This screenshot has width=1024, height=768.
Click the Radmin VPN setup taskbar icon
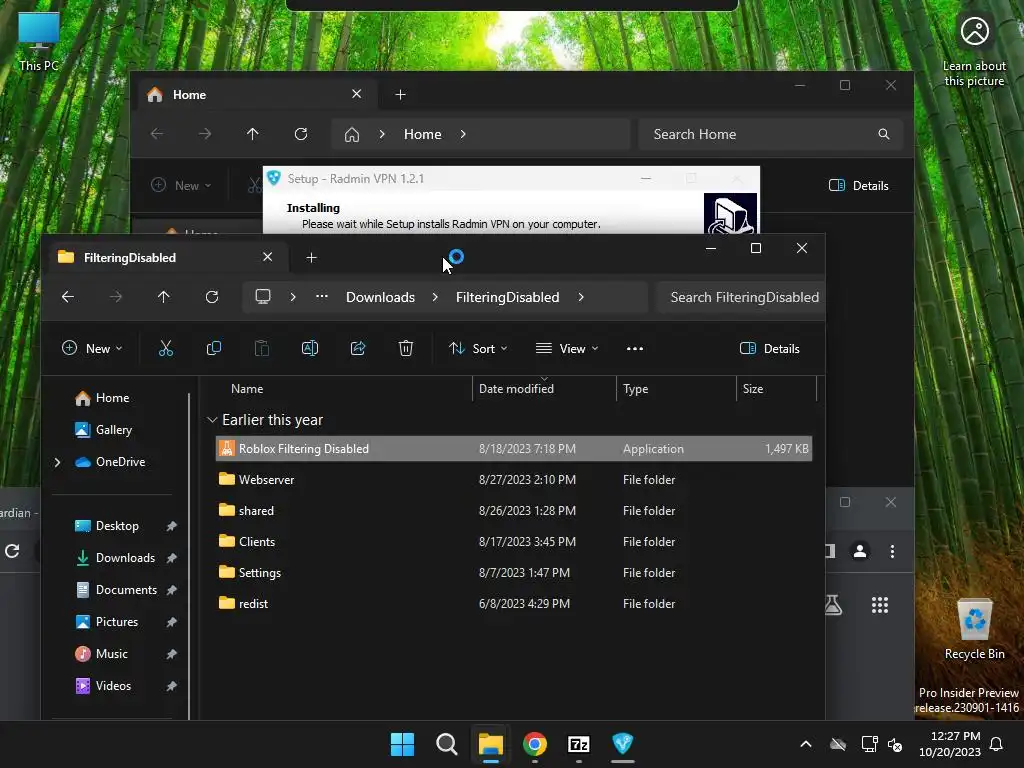[x=622, y=744]
